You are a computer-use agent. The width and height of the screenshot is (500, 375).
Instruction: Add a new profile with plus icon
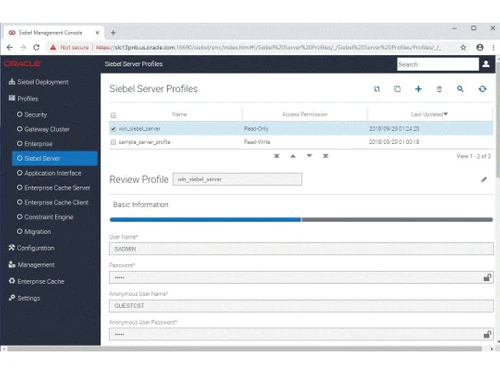point(418,89)
